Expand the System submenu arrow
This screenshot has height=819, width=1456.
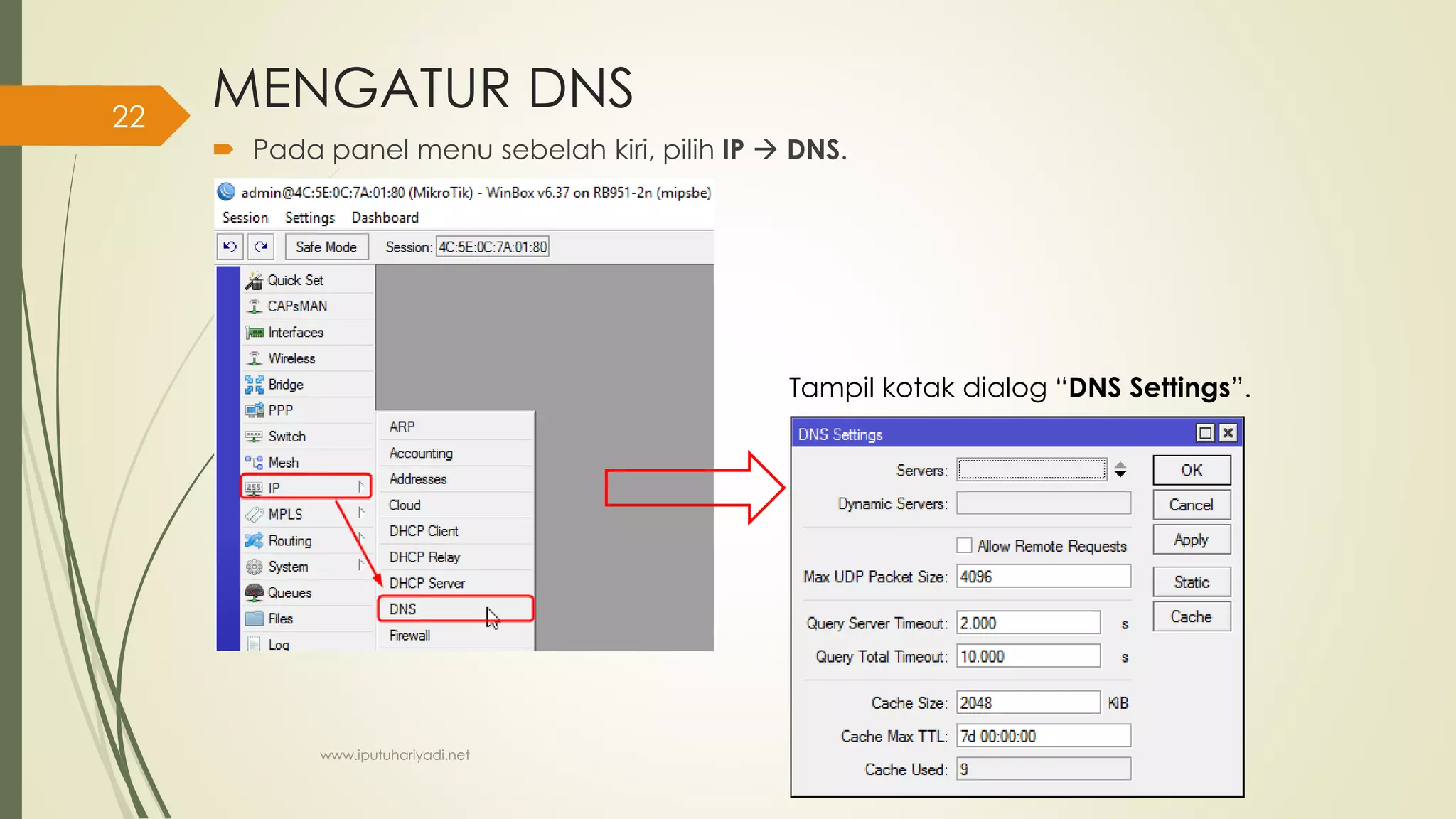point(361,564)
